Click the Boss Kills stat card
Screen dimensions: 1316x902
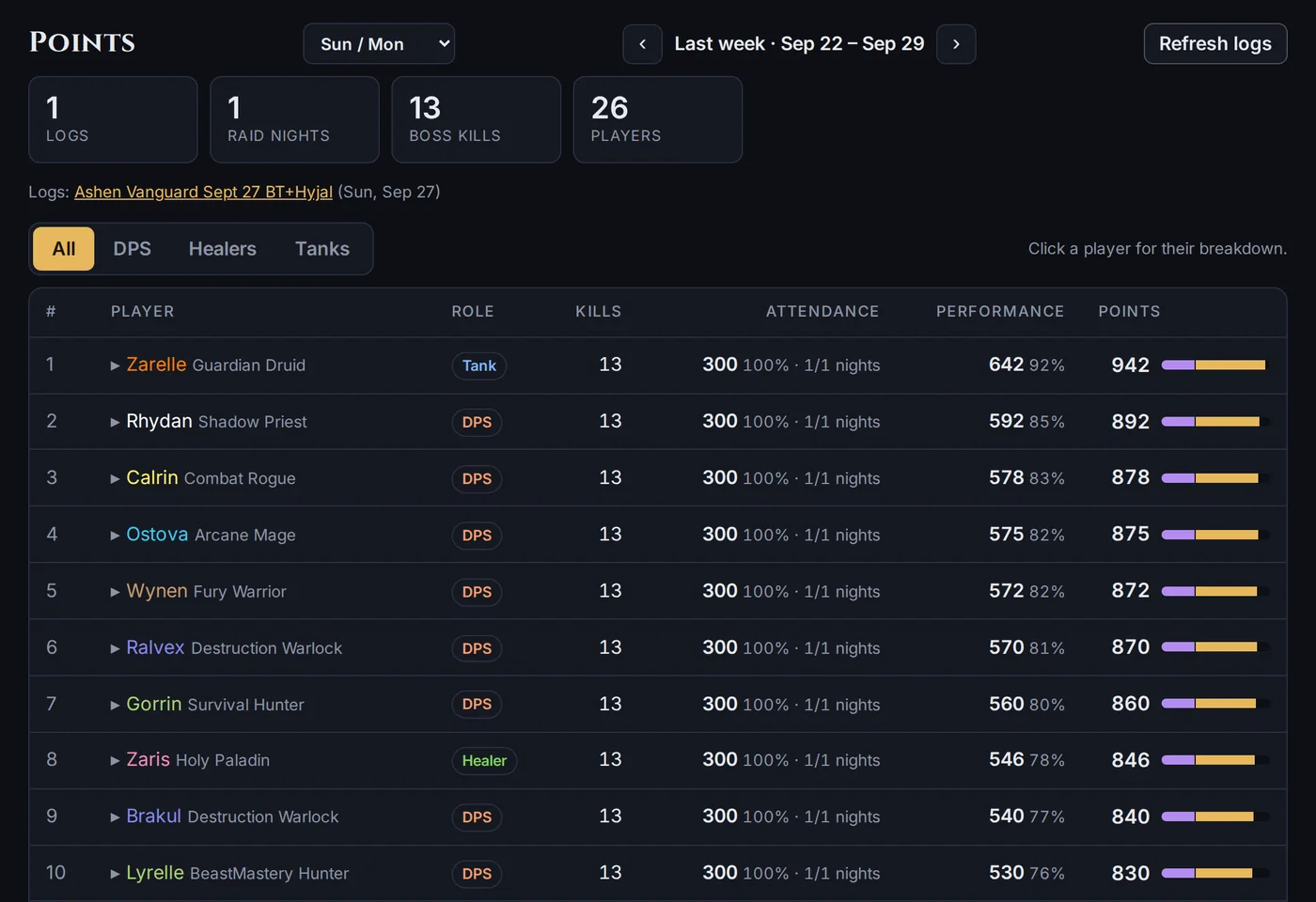[477, 119]
